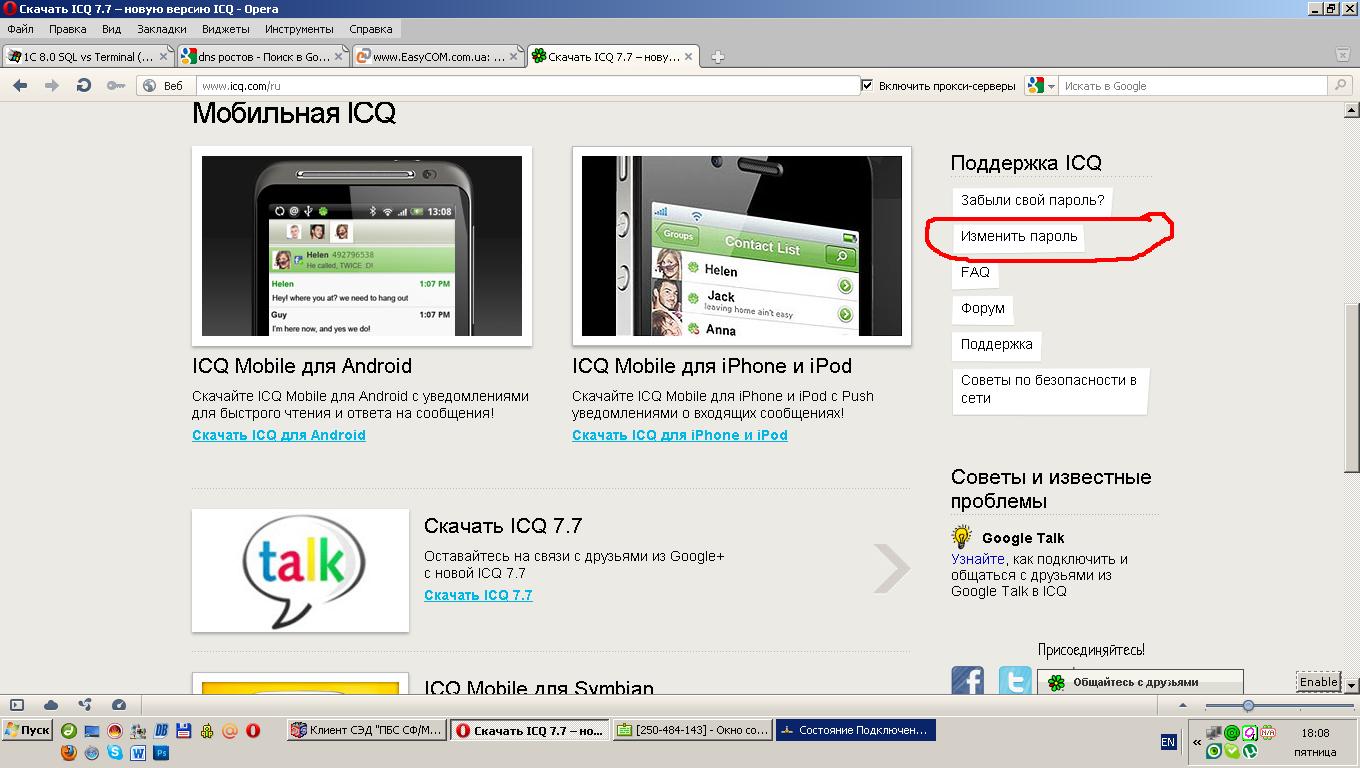Launch Skype from quick launch
This screenshot has height=768, width=1360.
(115, 753)
